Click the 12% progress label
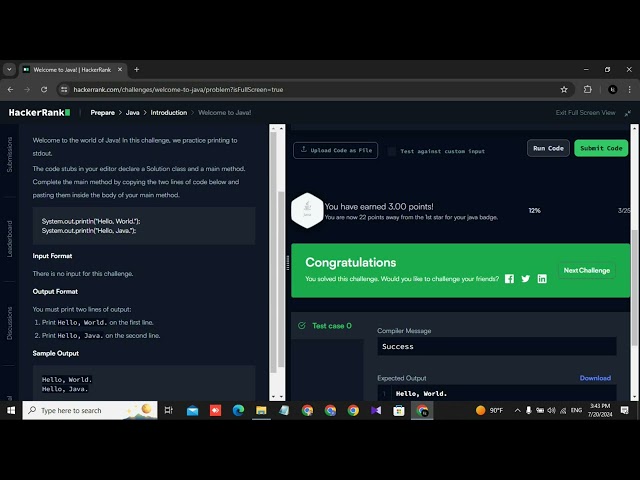Screen dimensions: 640x480 pyautogui.click(x=534, y=211)
